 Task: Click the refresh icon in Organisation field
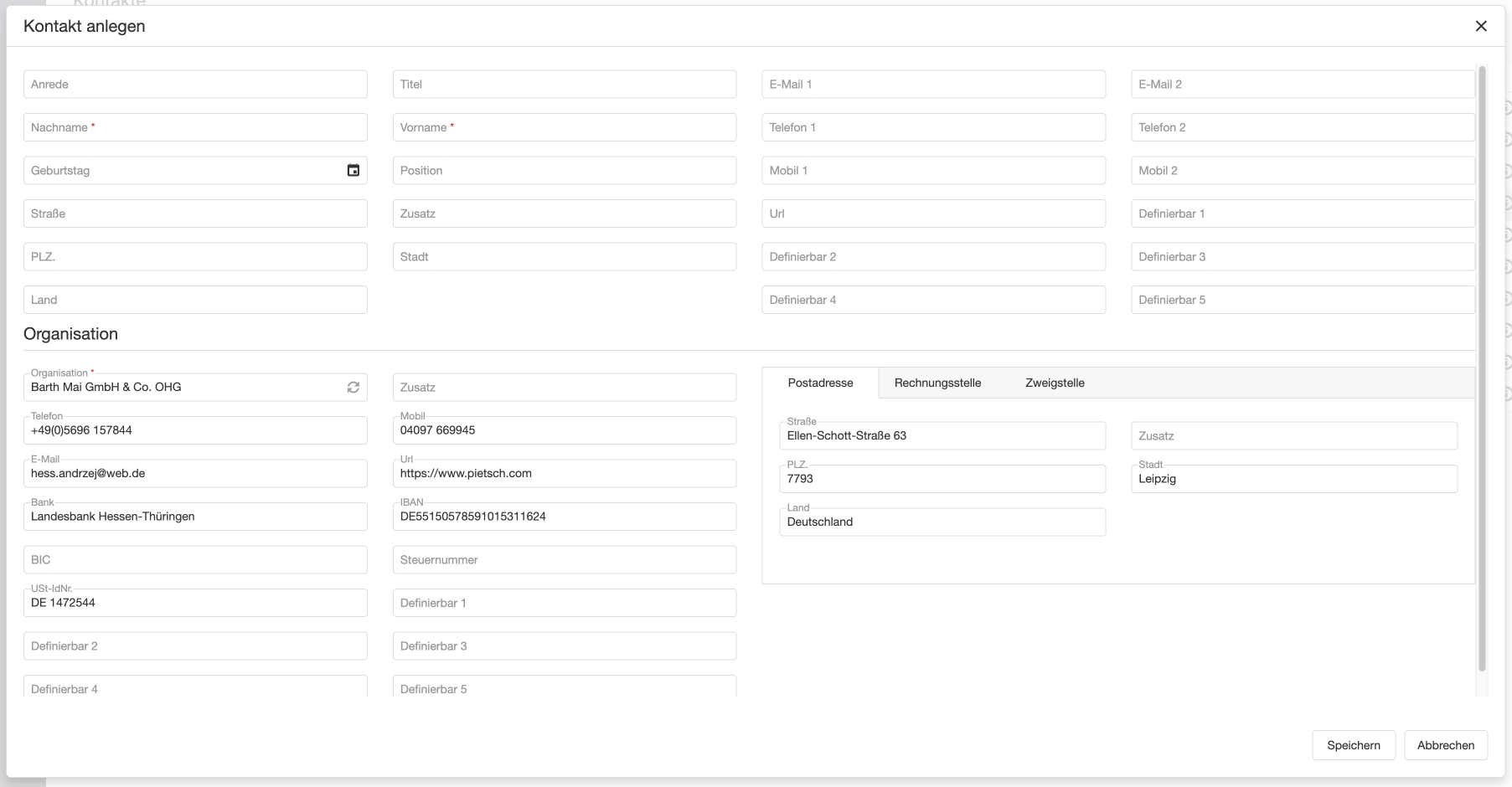click(353, 388)
